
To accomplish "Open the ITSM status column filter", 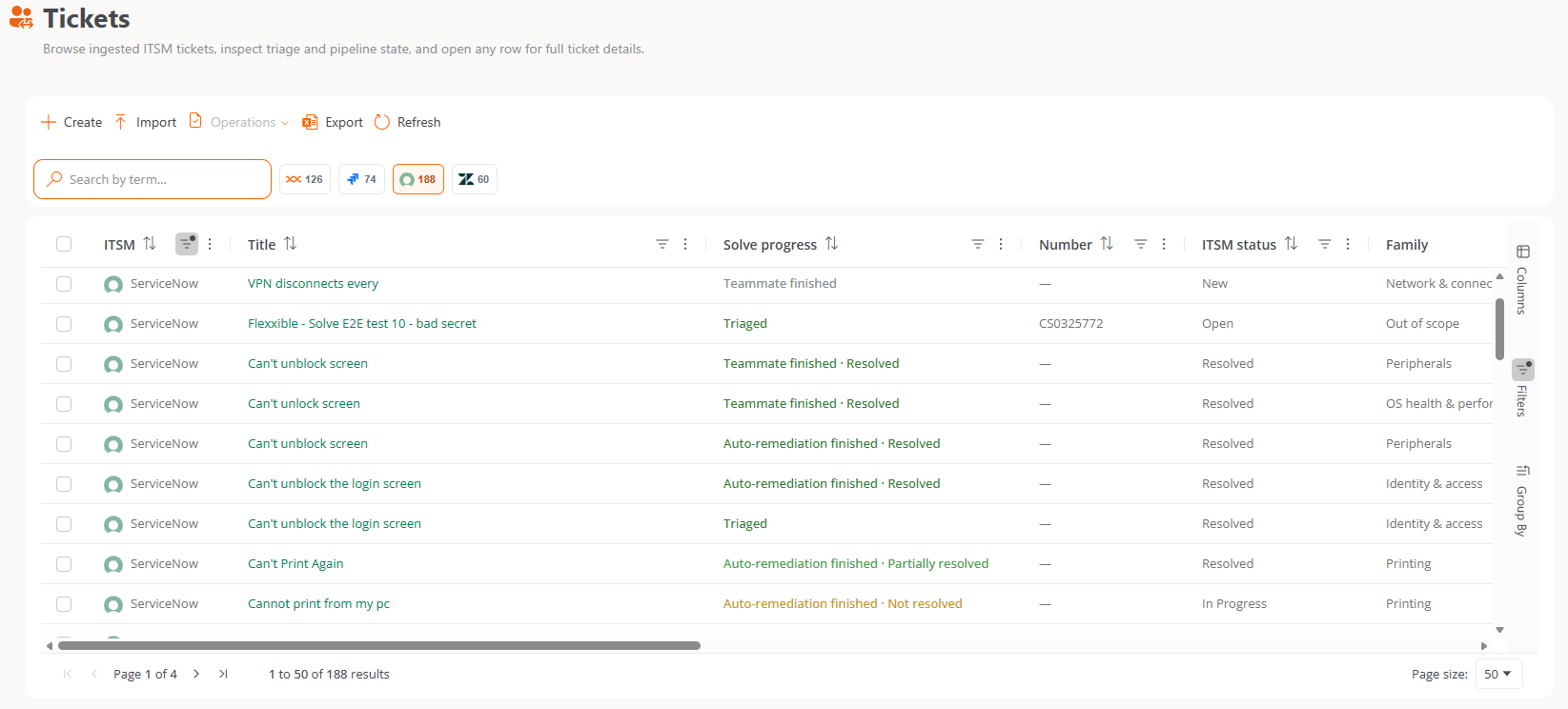I will 1325,244.
